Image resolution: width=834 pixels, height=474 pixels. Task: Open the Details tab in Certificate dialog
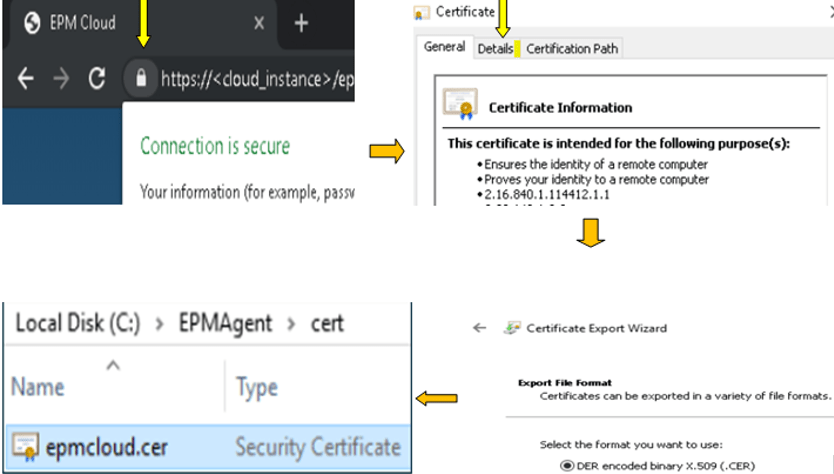click(495, 48)
